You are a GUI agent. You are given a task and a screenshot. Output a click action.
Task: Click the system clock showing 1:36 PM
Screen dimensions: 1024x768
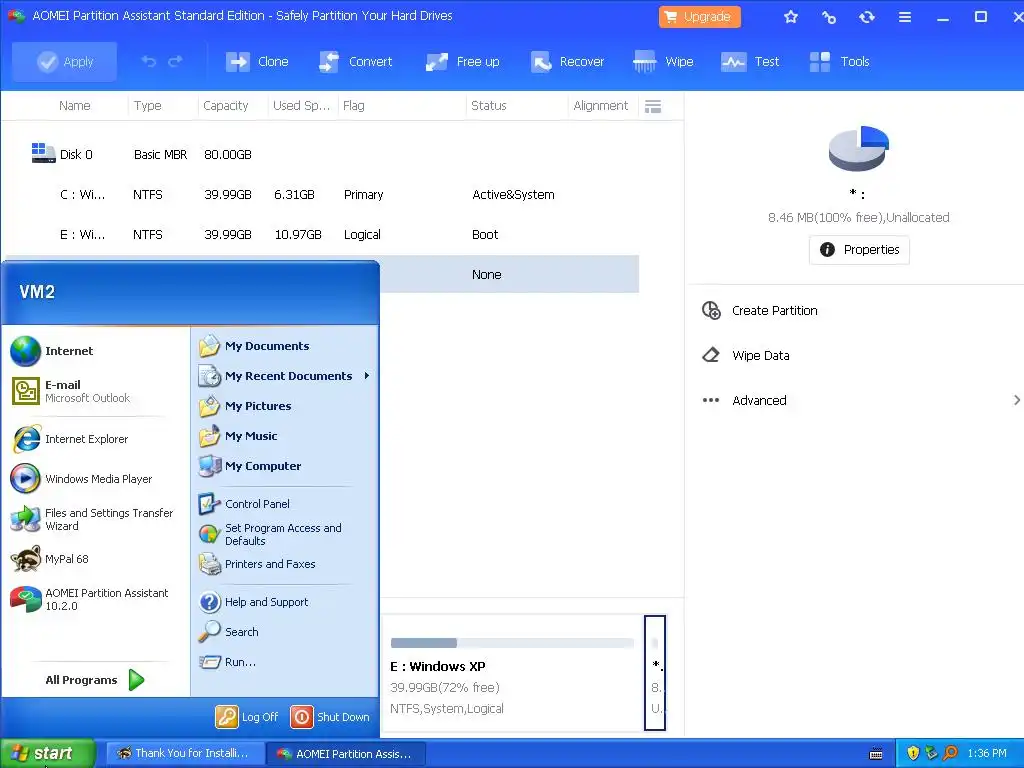point(987,754)
